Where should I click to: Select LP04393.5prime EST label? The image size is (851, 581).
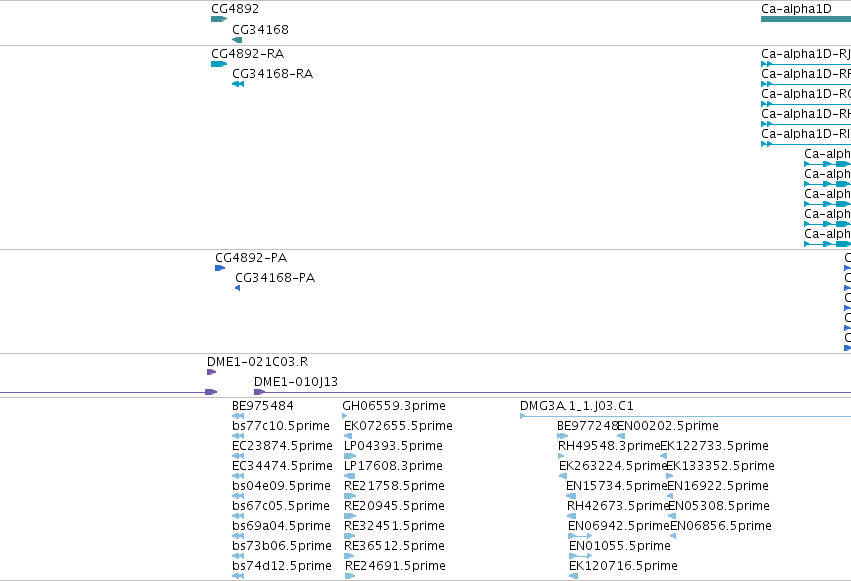393,445
